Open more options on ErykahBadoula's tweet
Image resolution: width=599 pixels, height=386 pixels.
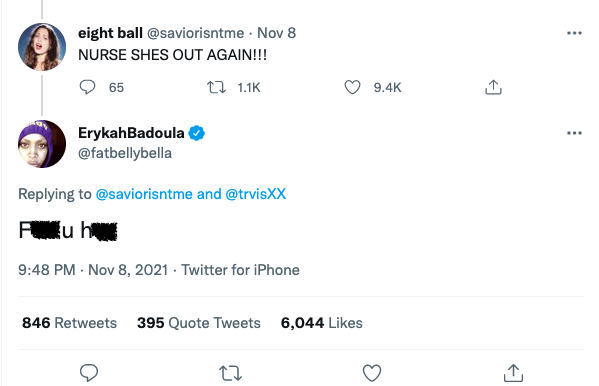coord(574,133)
